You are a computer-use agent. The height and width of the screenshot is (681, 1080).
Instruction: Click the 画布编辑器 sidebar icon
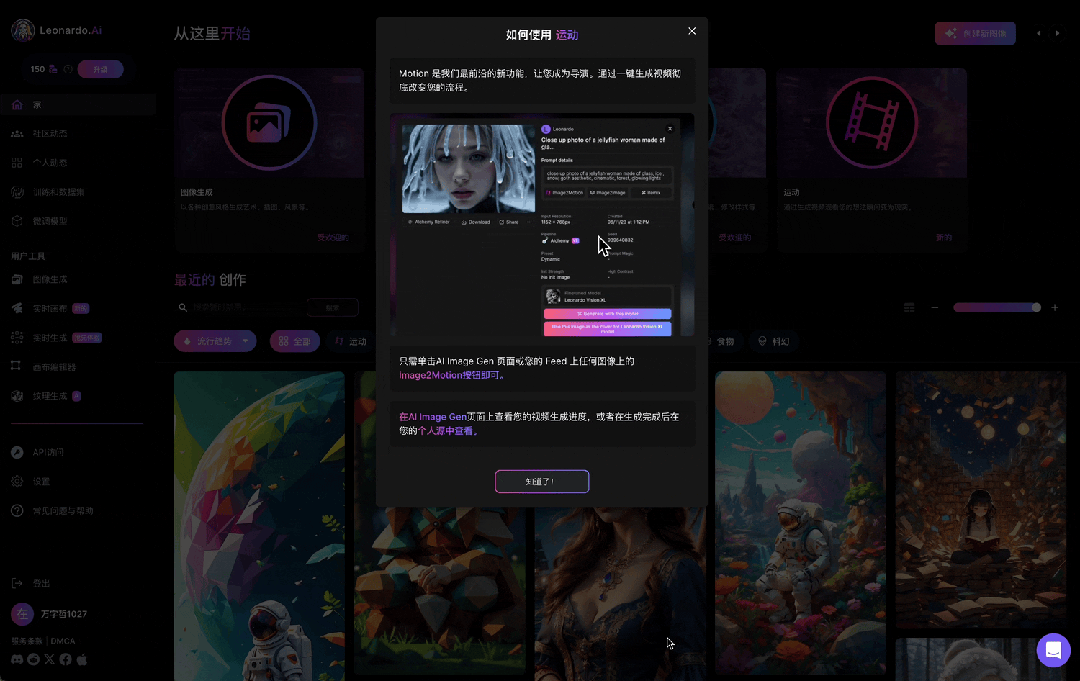(x=16, y=366)
